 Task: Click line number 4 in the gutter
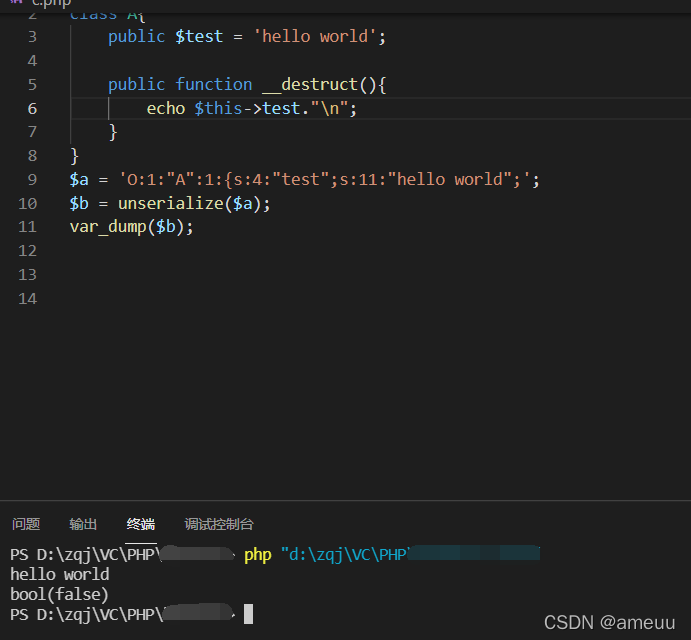click(32, 60)
